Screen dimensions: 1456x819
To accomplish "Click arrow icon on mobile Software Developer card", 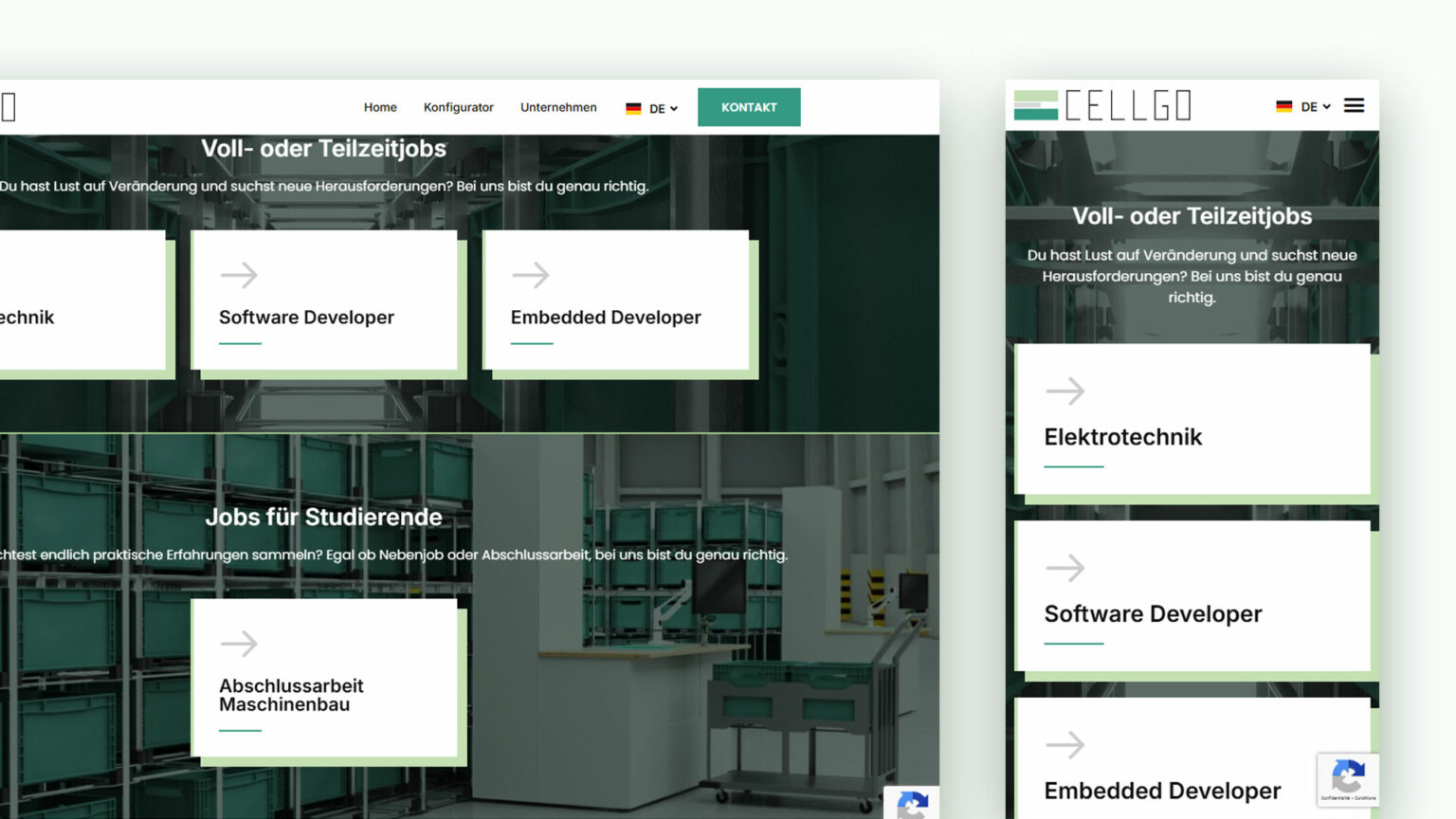I will coord(1065,568).
